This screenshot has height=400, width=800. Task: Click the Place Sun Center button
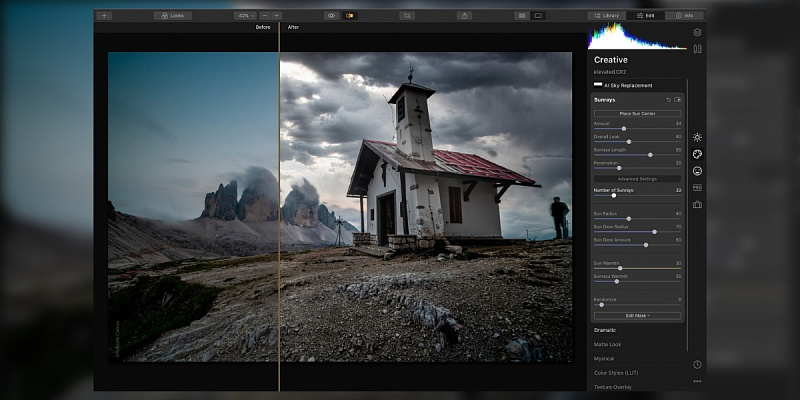click(637, 114)
